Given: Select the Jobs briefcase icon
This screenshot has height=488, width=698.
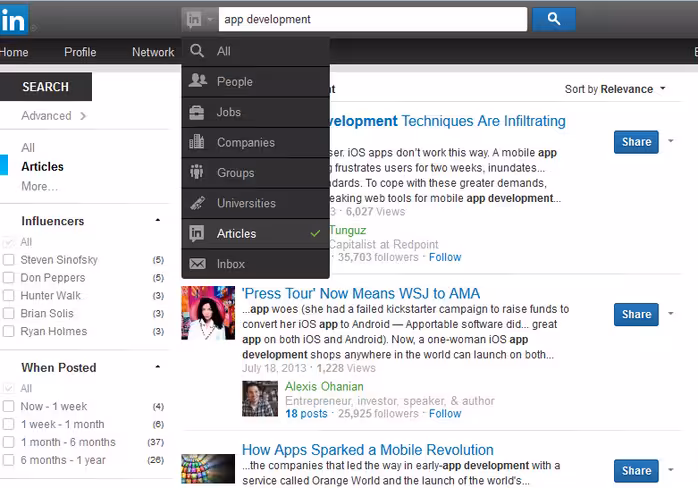Looking at the screenshot, I should tap(196, 112).
